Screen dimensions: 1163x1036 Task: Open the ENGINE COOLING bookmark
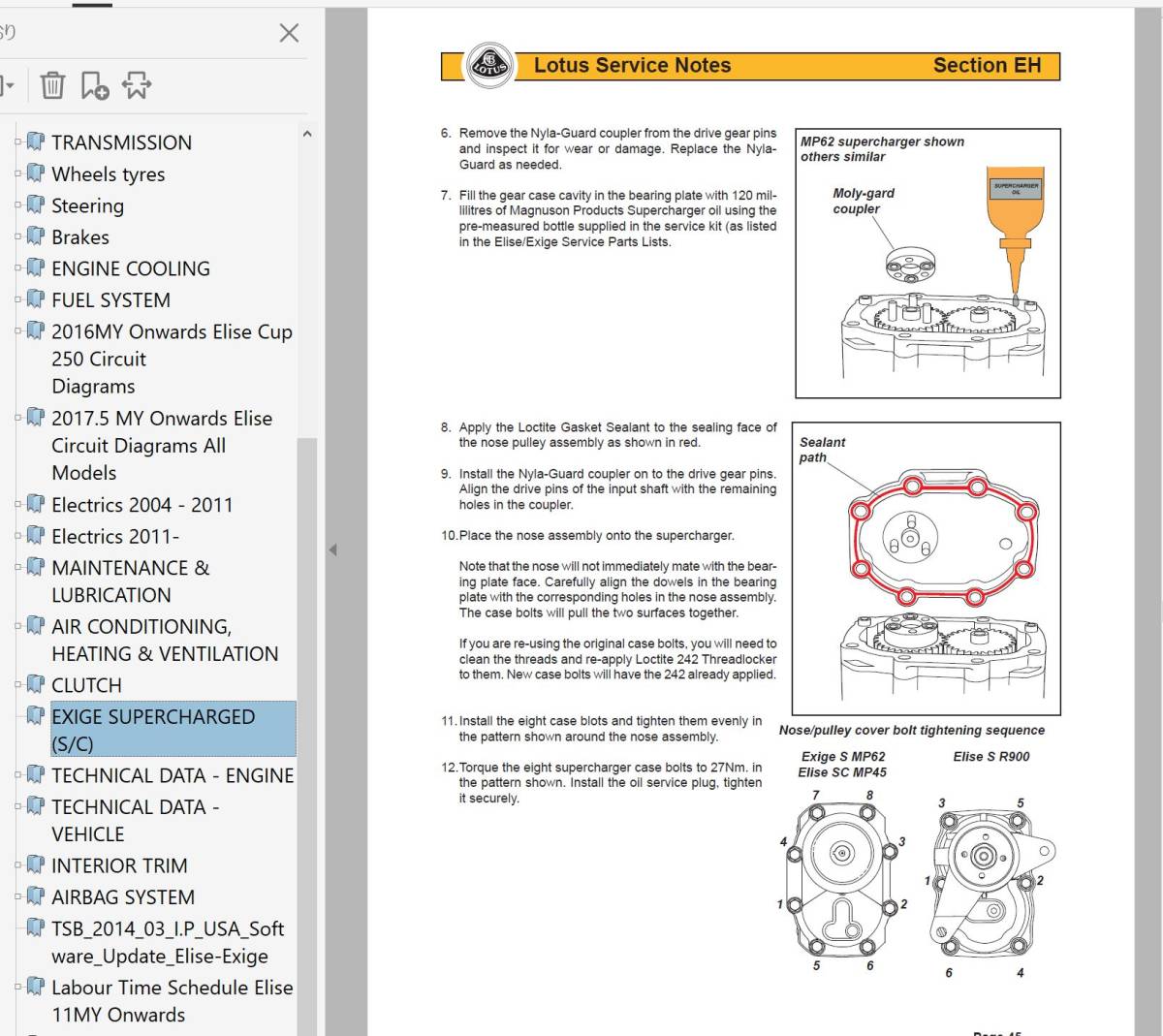pyautogui.click(x=130, y=268)
